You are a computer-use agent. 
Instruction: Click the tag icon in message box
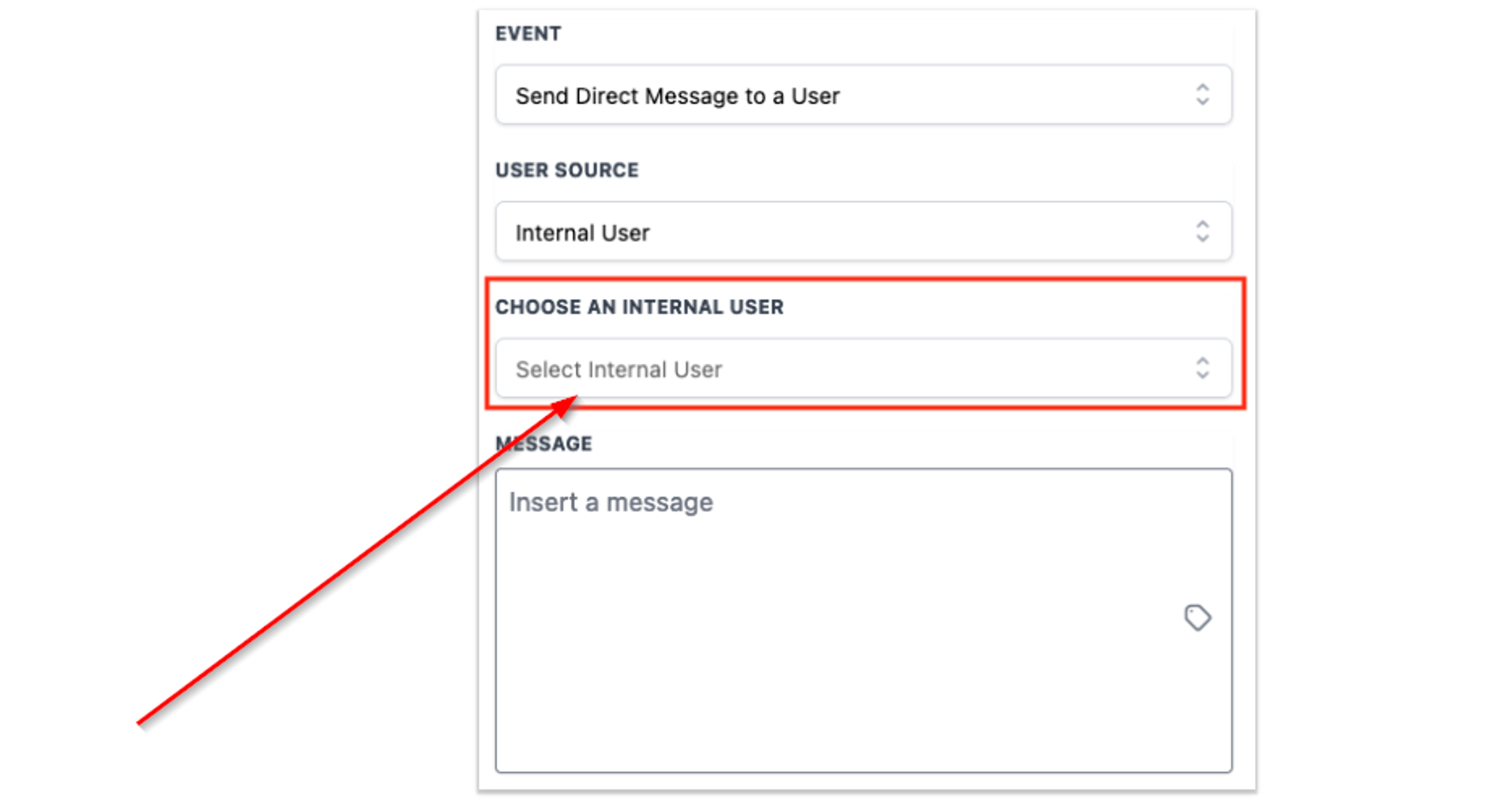point(1197,617)
